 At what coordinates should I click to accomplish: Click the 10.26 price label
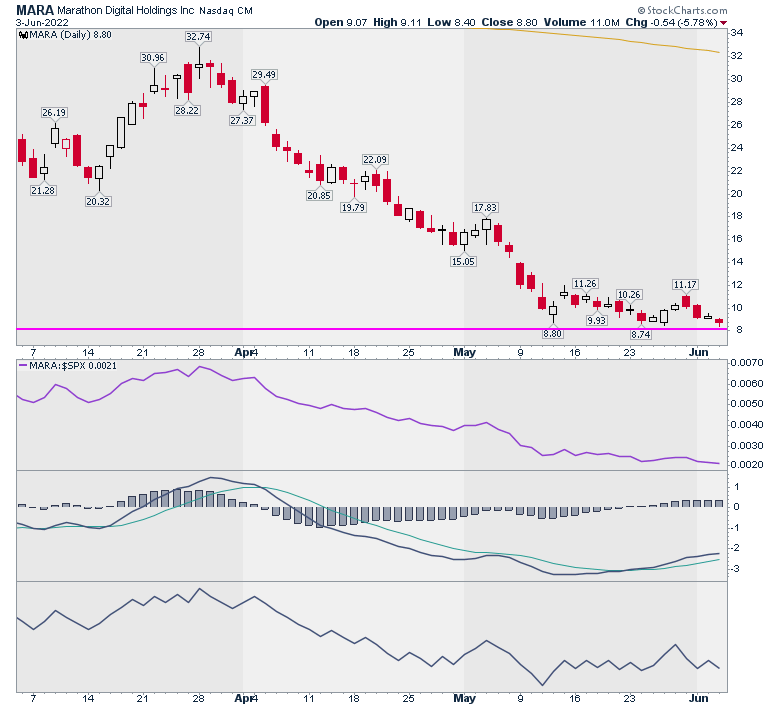pos(629,295)
